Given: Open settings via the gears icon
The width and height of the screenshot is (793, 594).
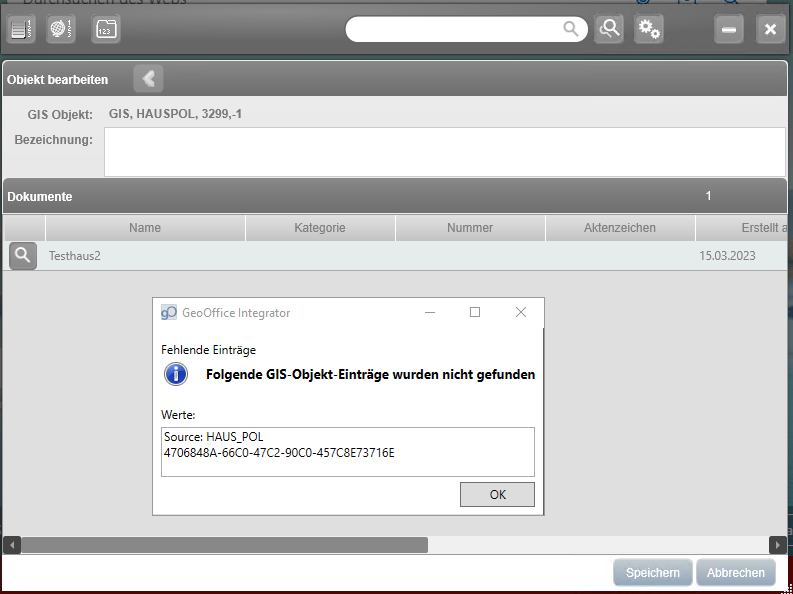Looking at the screenshot, I should click(649, 29).
